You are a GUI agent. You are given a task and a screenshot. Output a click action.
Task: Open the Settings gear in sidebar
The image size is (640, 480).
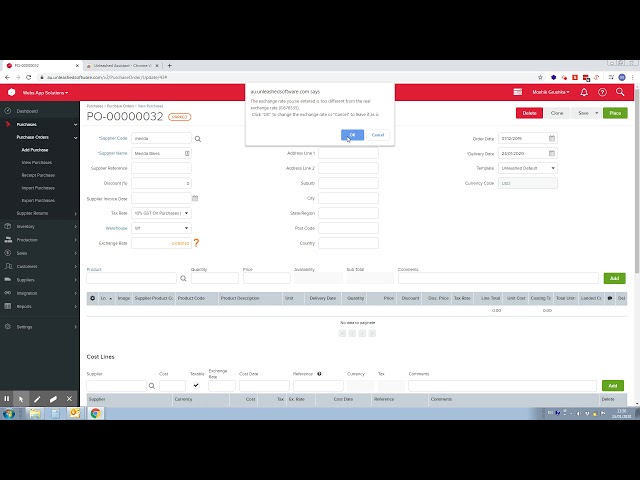8,327
